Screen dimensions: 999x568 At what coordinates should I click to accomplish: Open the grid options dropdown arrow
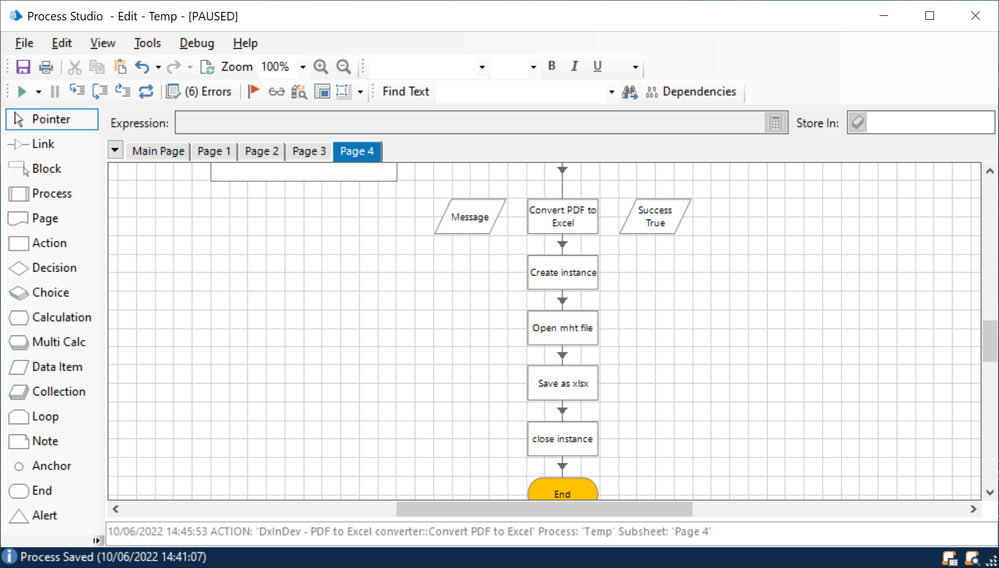(x=360, y=92)
